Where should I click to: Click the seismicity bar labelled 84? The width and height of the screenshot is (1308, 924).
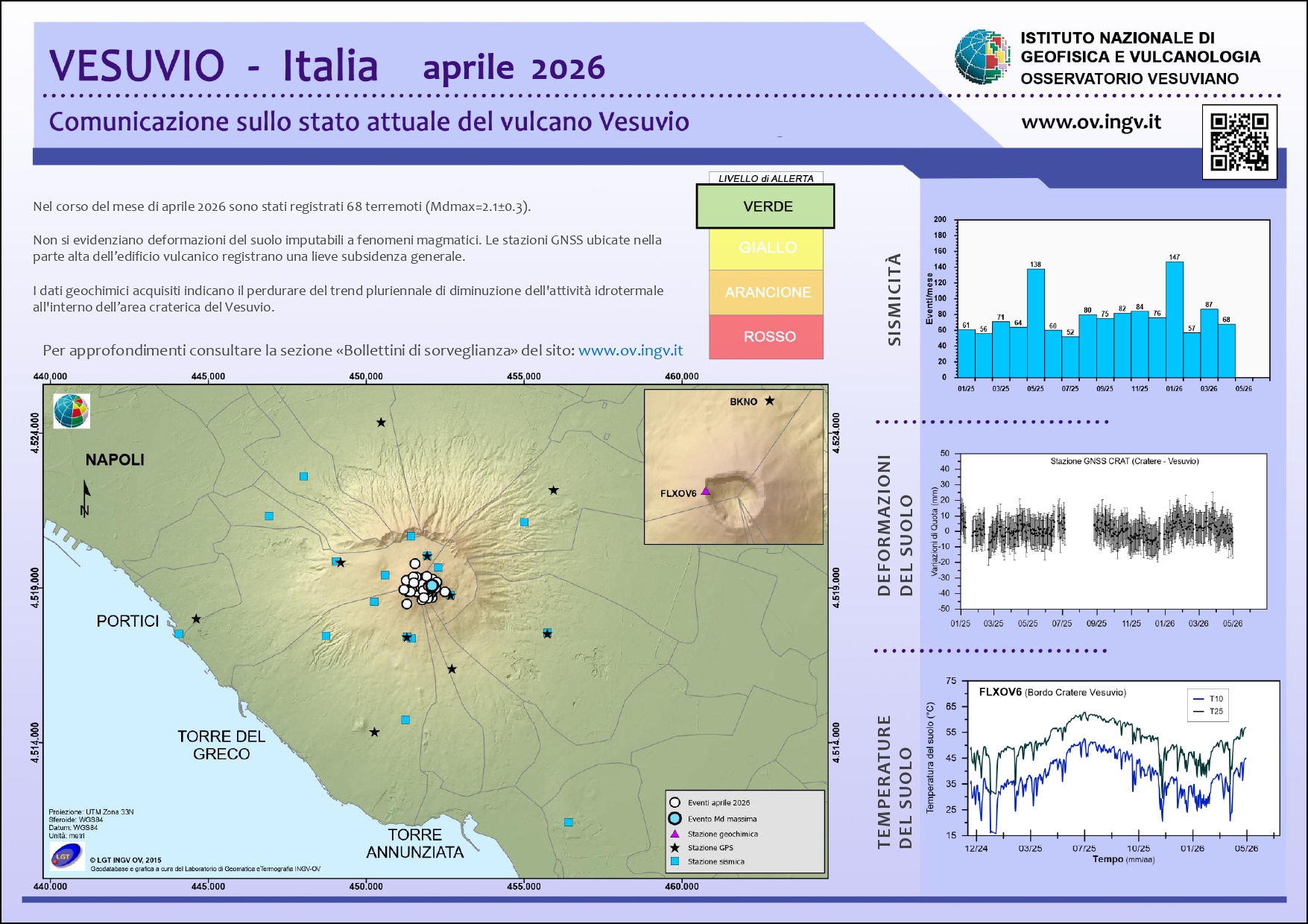click(x=1140, y=344)
